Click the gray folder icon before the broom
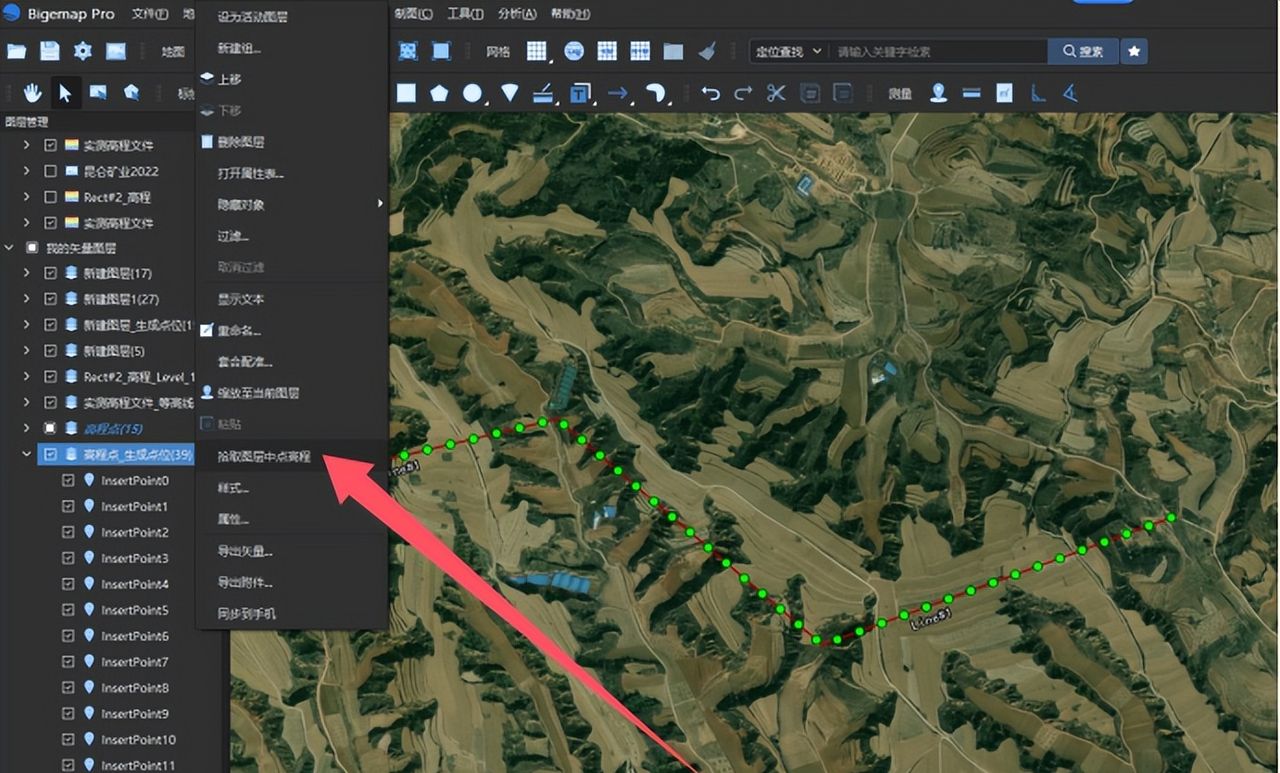Screen dimensions: 1280x773 [673, 51]
